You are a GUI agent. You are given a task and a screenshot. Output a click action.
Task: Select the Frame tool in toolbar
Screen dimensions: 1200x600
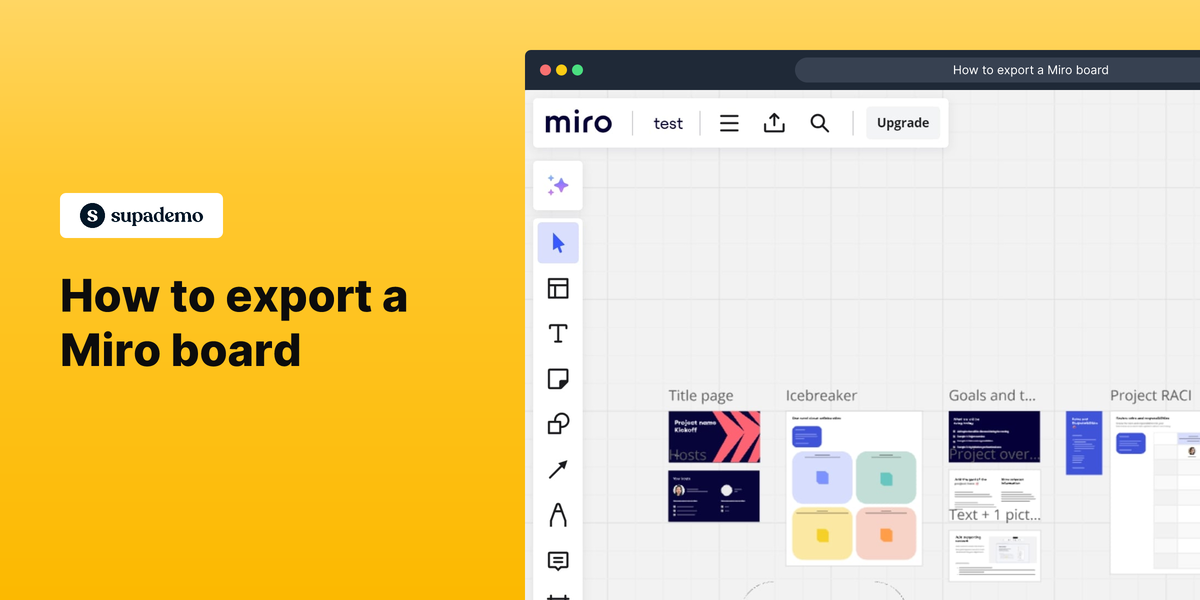(558, 597)
